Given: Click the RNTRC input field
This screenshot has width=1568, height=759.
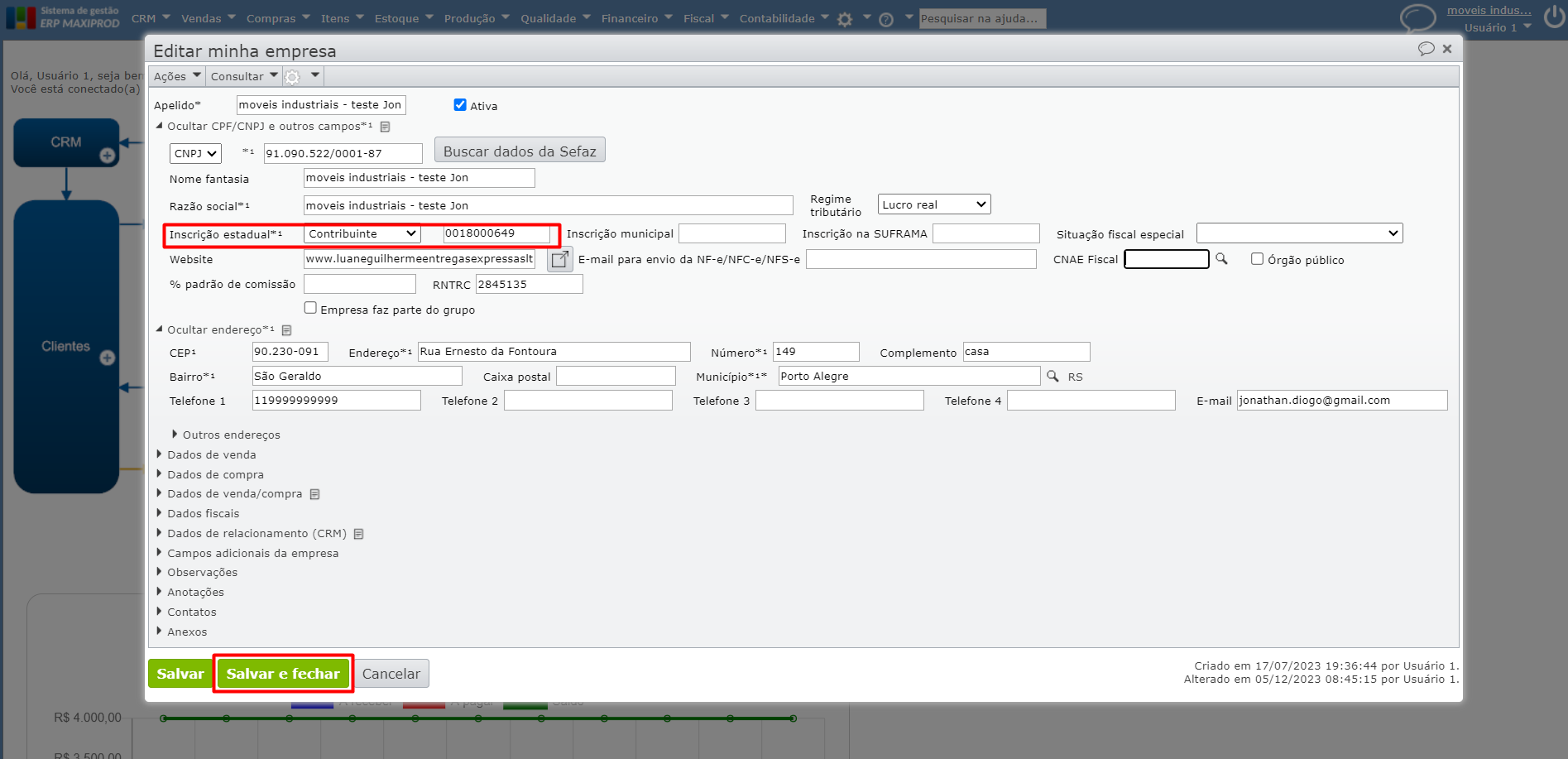Looking at the screenshot, I should click(530, 284).
